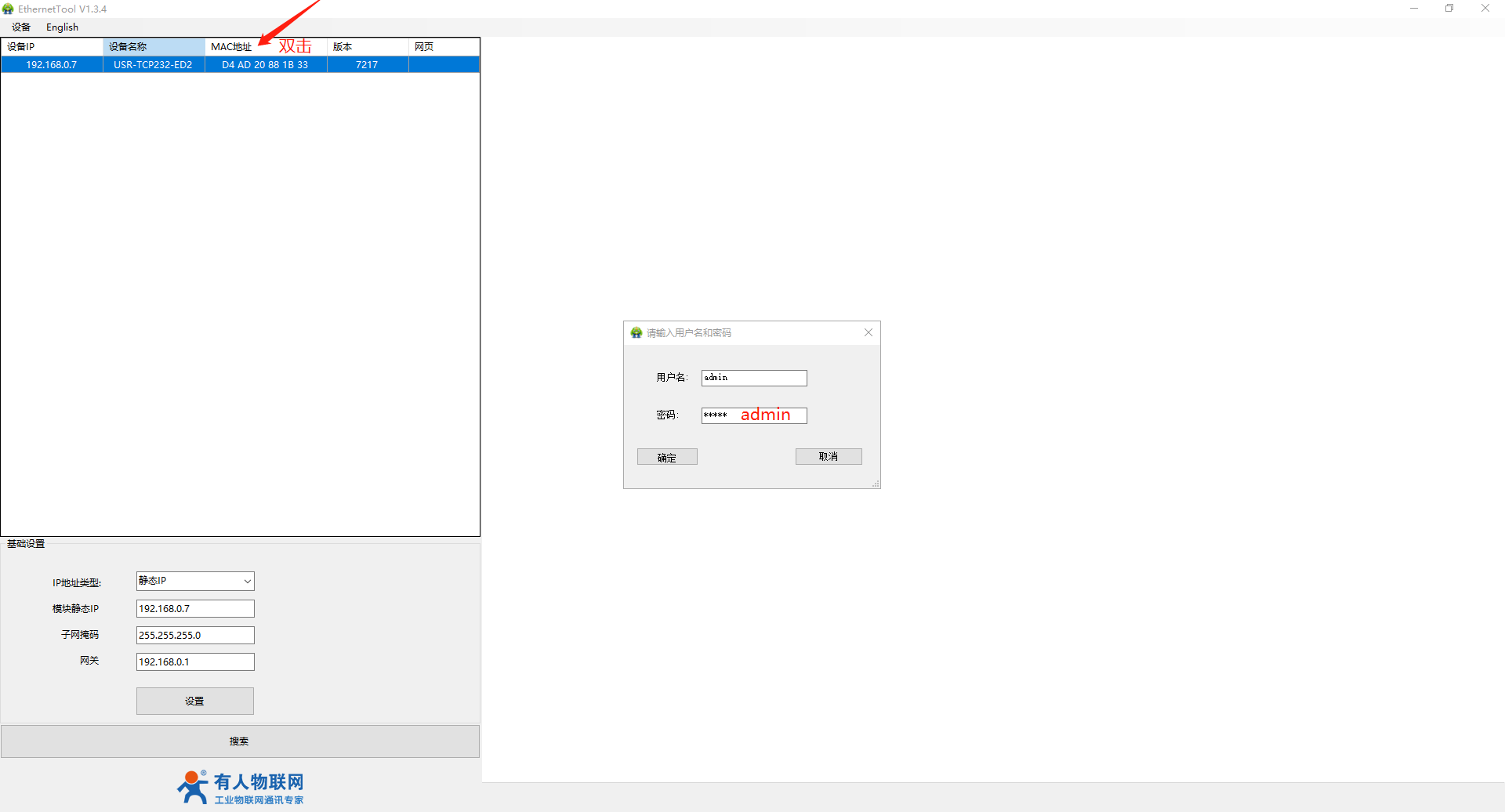Click the 取消 button in login dialog
The width and height of the screenshot is (1505, 812).
tap(829, 457)
